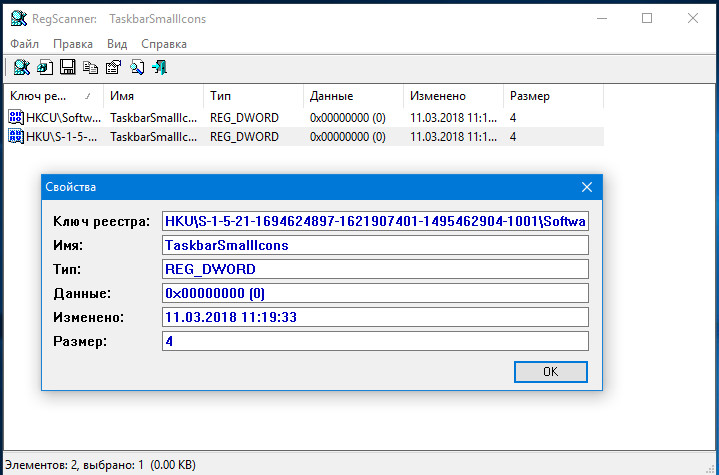Click OK in the Свойства dialog
This screenshot has width=719, height=475.
point(551,372)
